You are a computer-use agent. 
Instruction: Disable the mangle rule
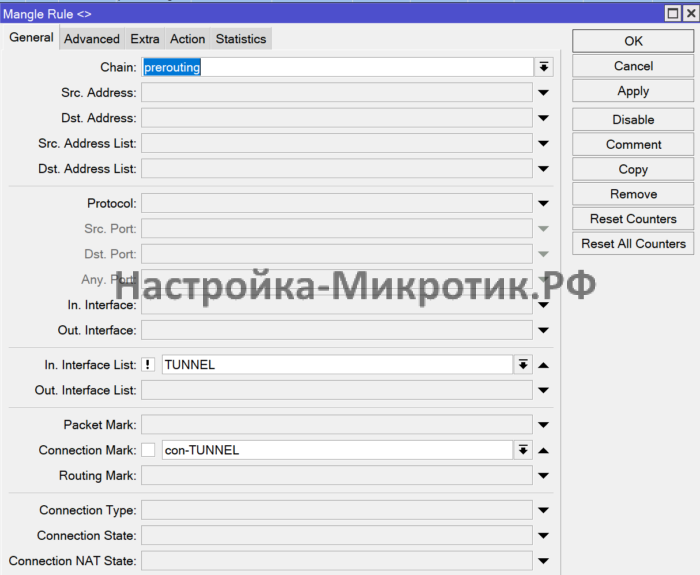[633, 120]
